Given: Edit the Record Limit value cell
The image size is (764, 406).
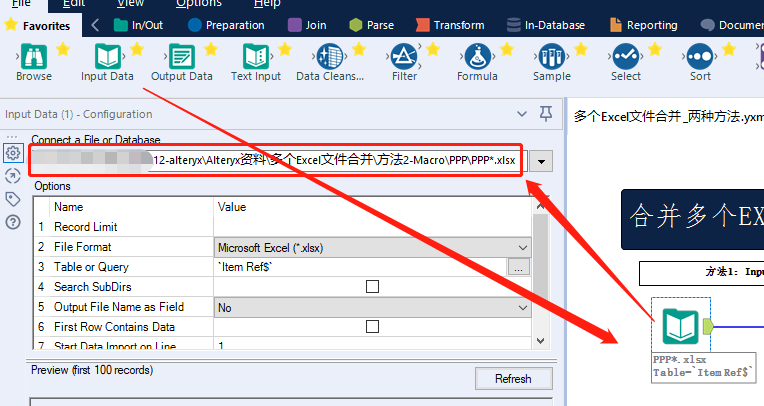Looking at the screenshot, I should (372, 227).
